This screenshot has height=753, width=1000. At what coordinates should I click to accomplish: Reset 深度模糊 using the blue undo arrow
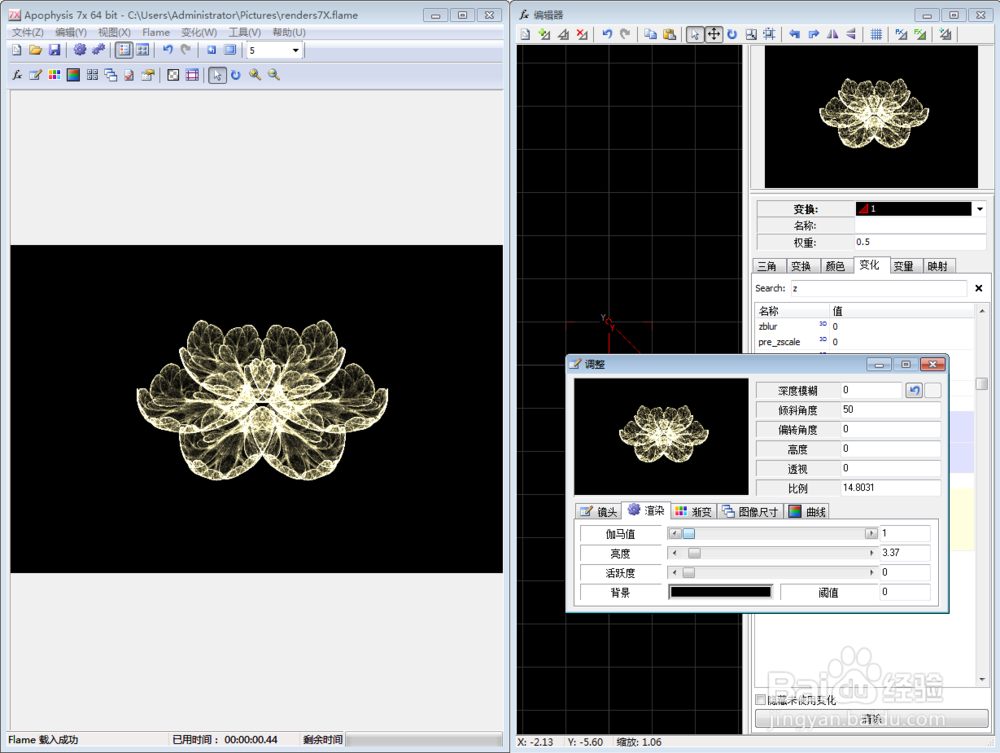coord(913,390)
